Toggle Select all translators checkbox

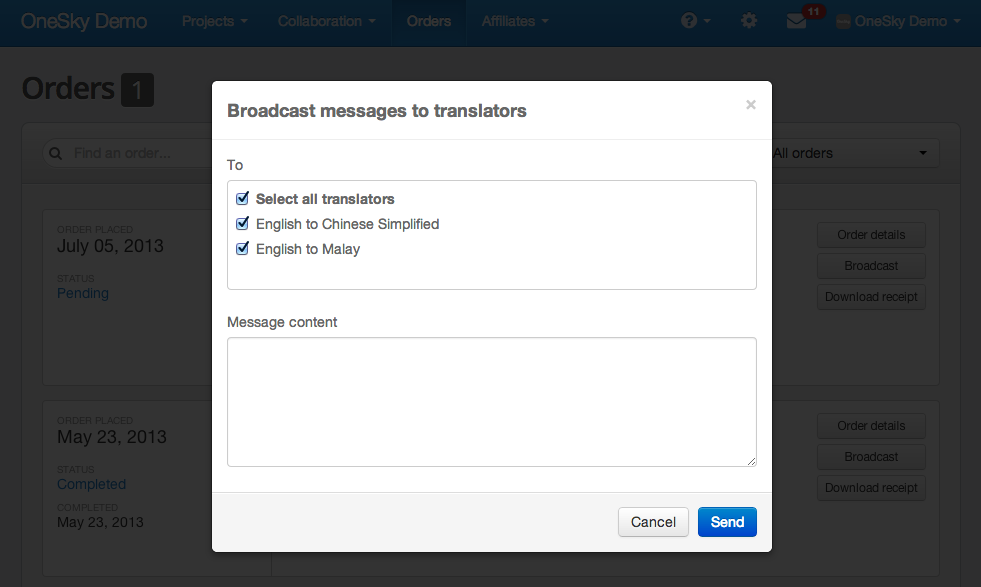point(242,198)
